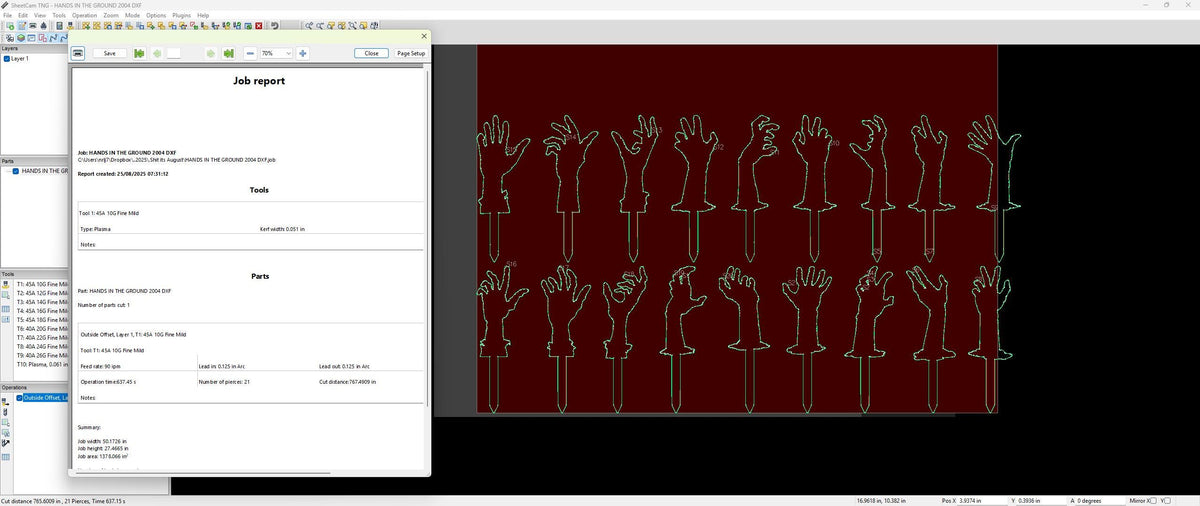1200x506 pixels.
Task: Click the top icon in Tools panel sidebar
Action: (6, 284)
